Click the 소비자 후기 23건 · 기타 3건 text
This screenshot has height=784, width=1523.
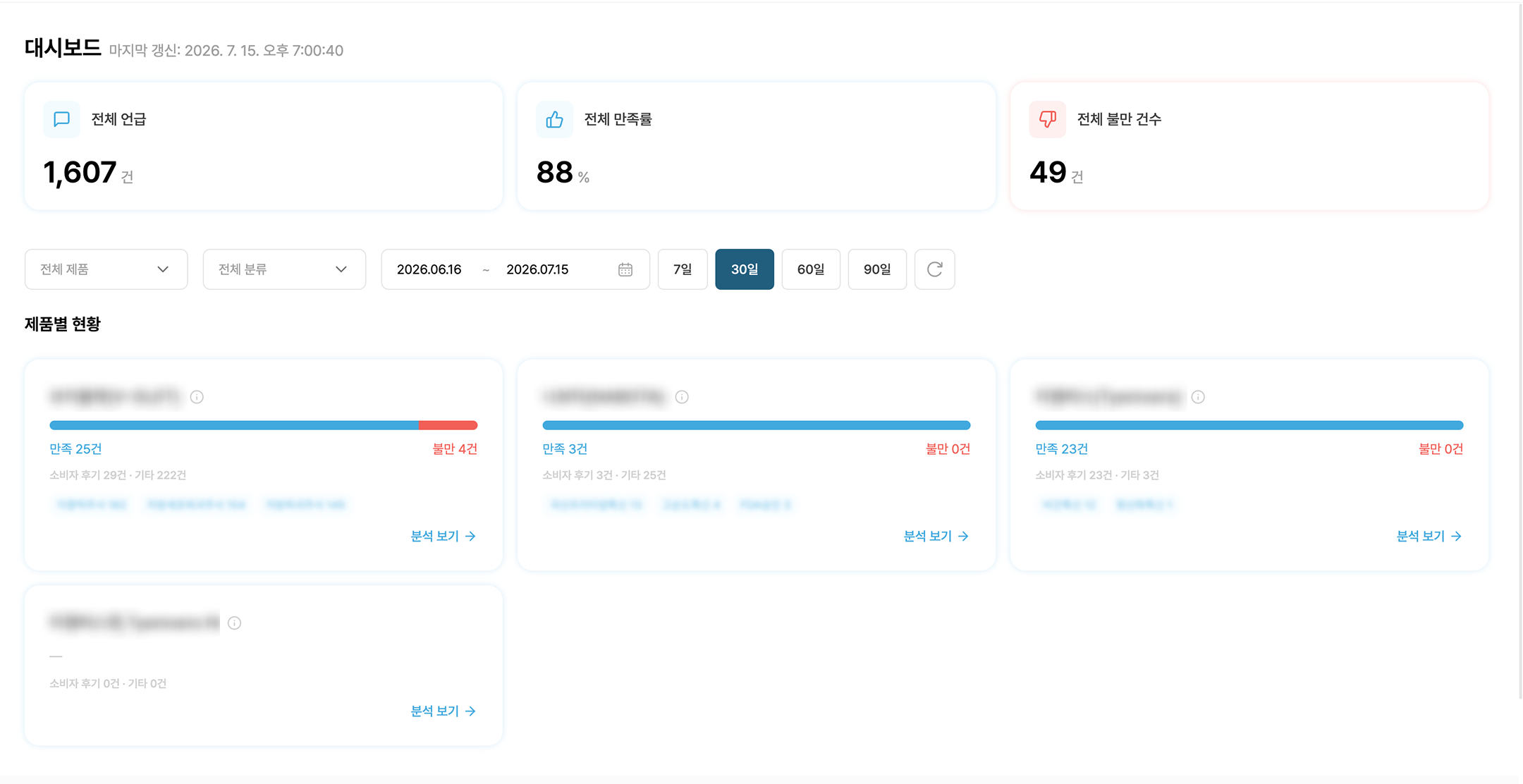(1097, 475)
